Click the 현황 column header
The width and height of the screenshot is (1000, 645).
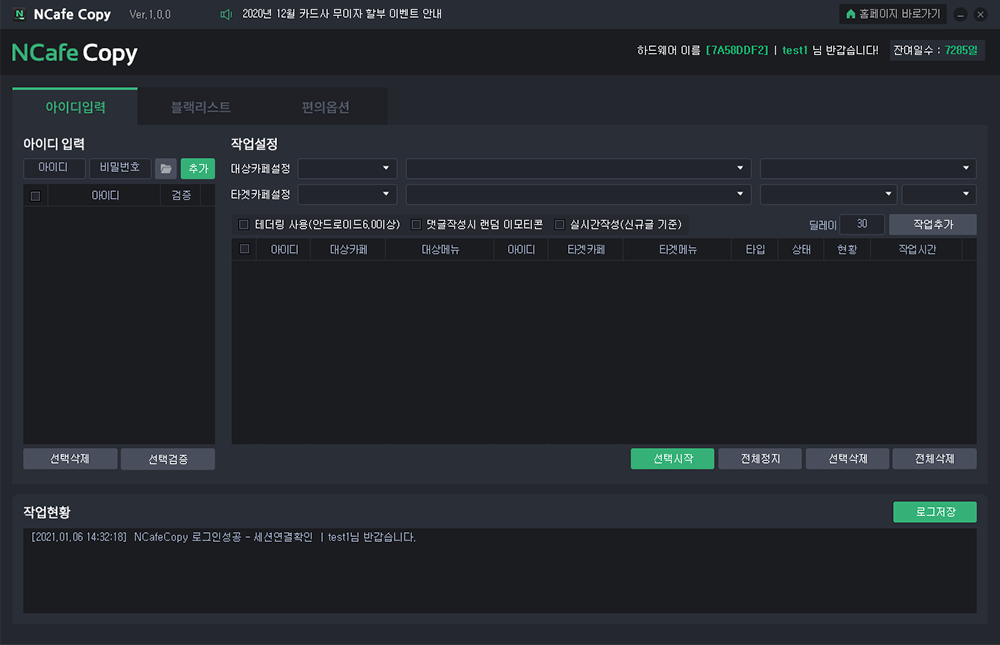coord(847,249)
